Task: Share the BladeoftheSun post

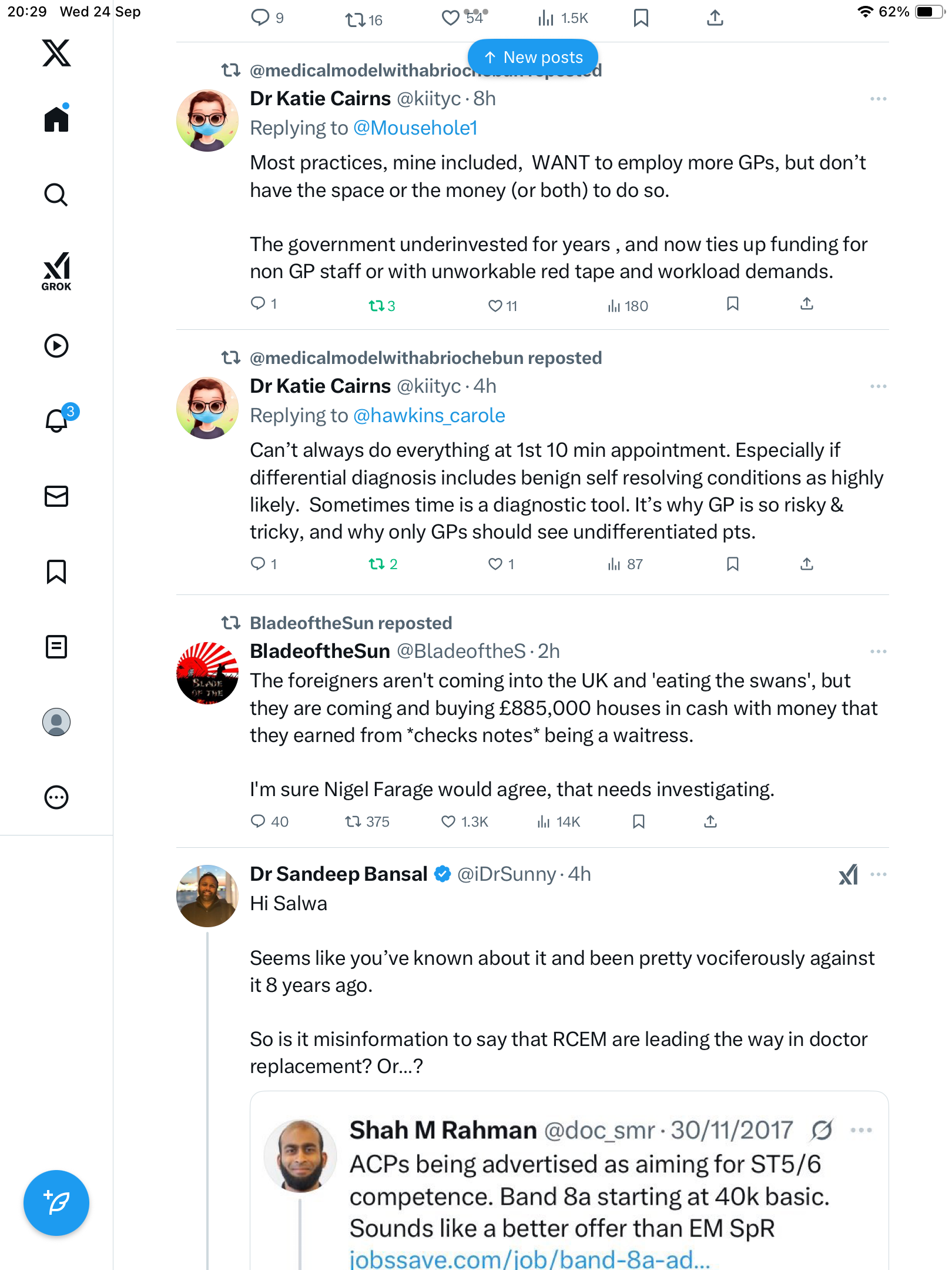Action: 710,821
